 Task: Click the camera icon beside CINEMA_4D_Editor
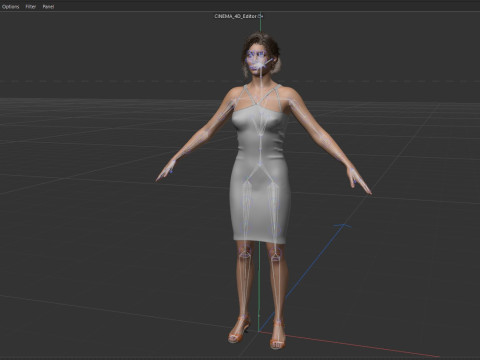click(260, 16)
